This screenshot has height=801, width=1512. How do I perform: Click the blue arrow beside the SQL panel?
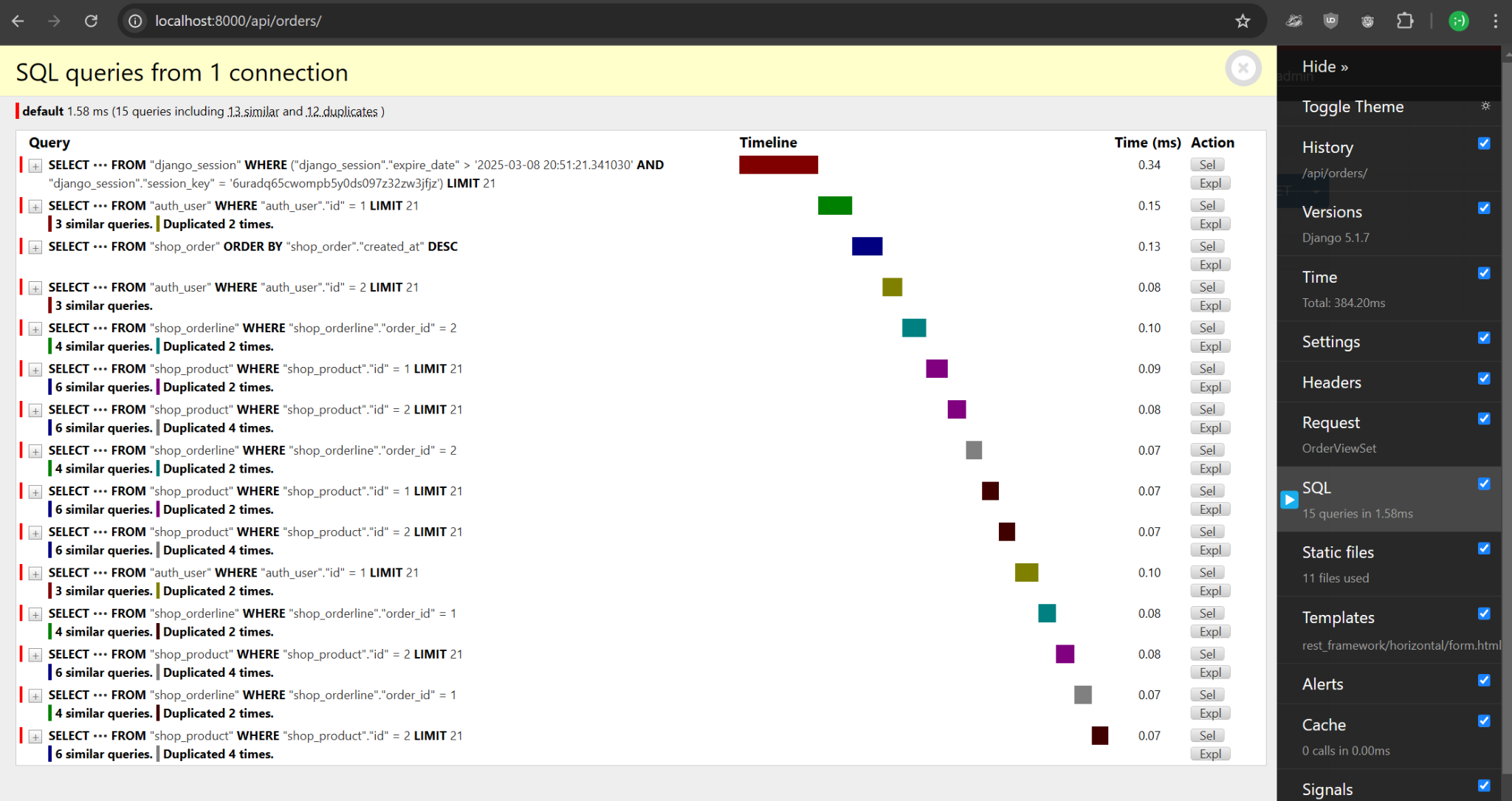coord(1289,500)
